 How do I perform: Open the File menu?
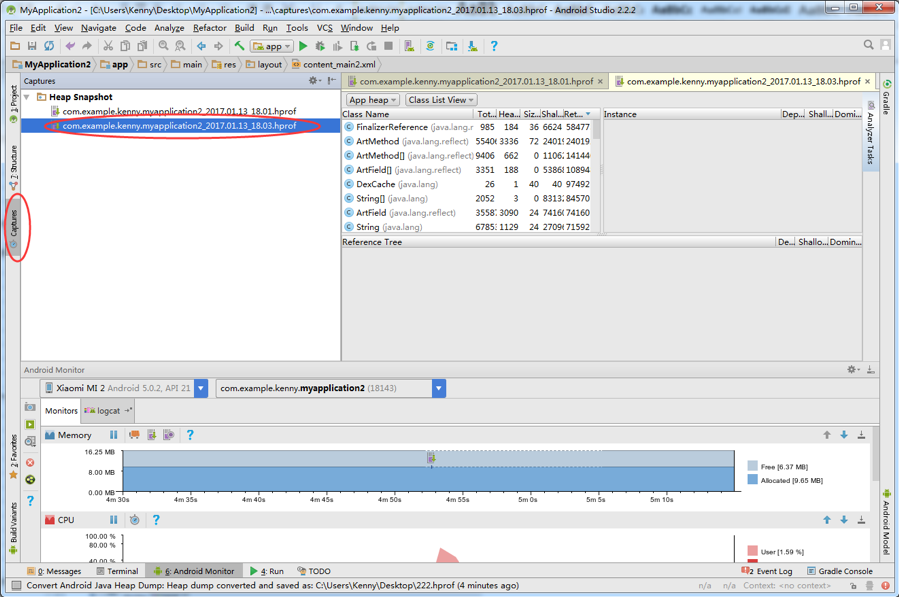[15, 28]
